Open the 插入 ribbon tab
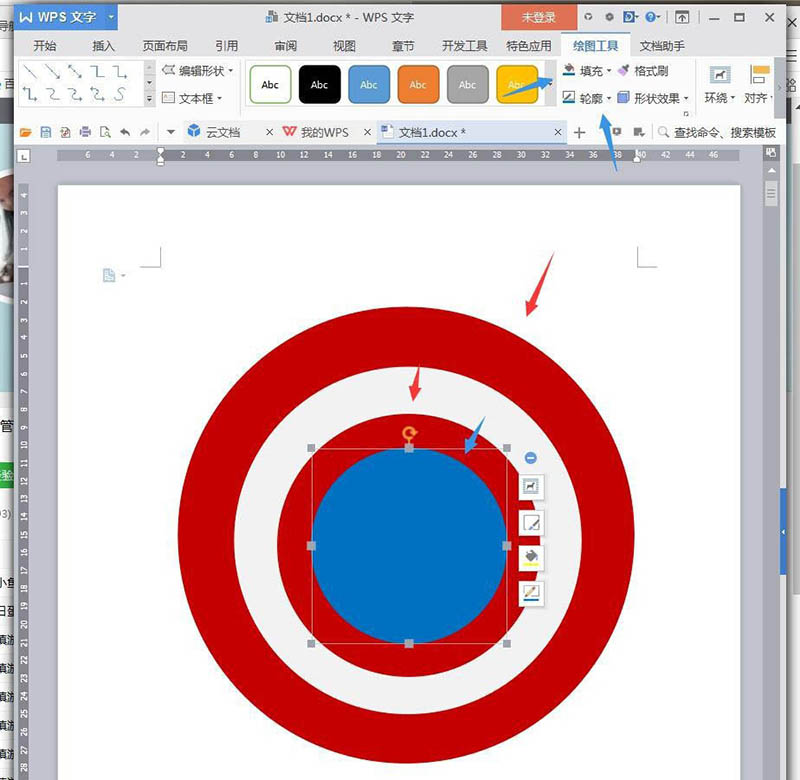The image size is (800, 780). coord(104,46)
